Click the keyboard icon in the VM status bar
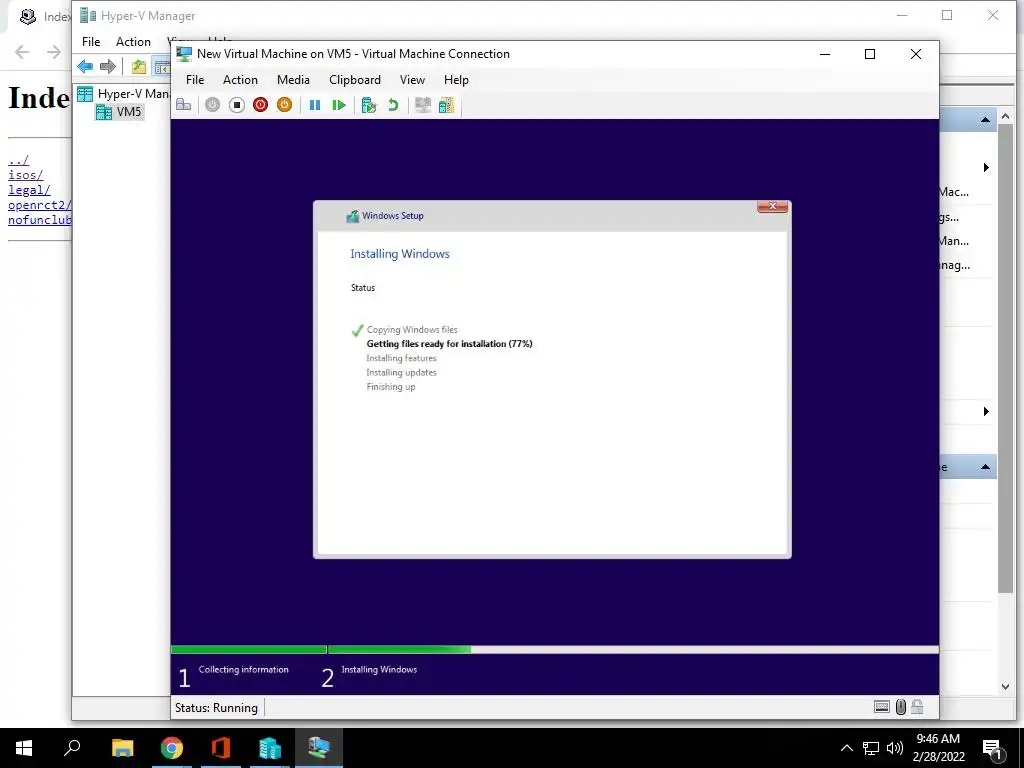 coord(882,707)
